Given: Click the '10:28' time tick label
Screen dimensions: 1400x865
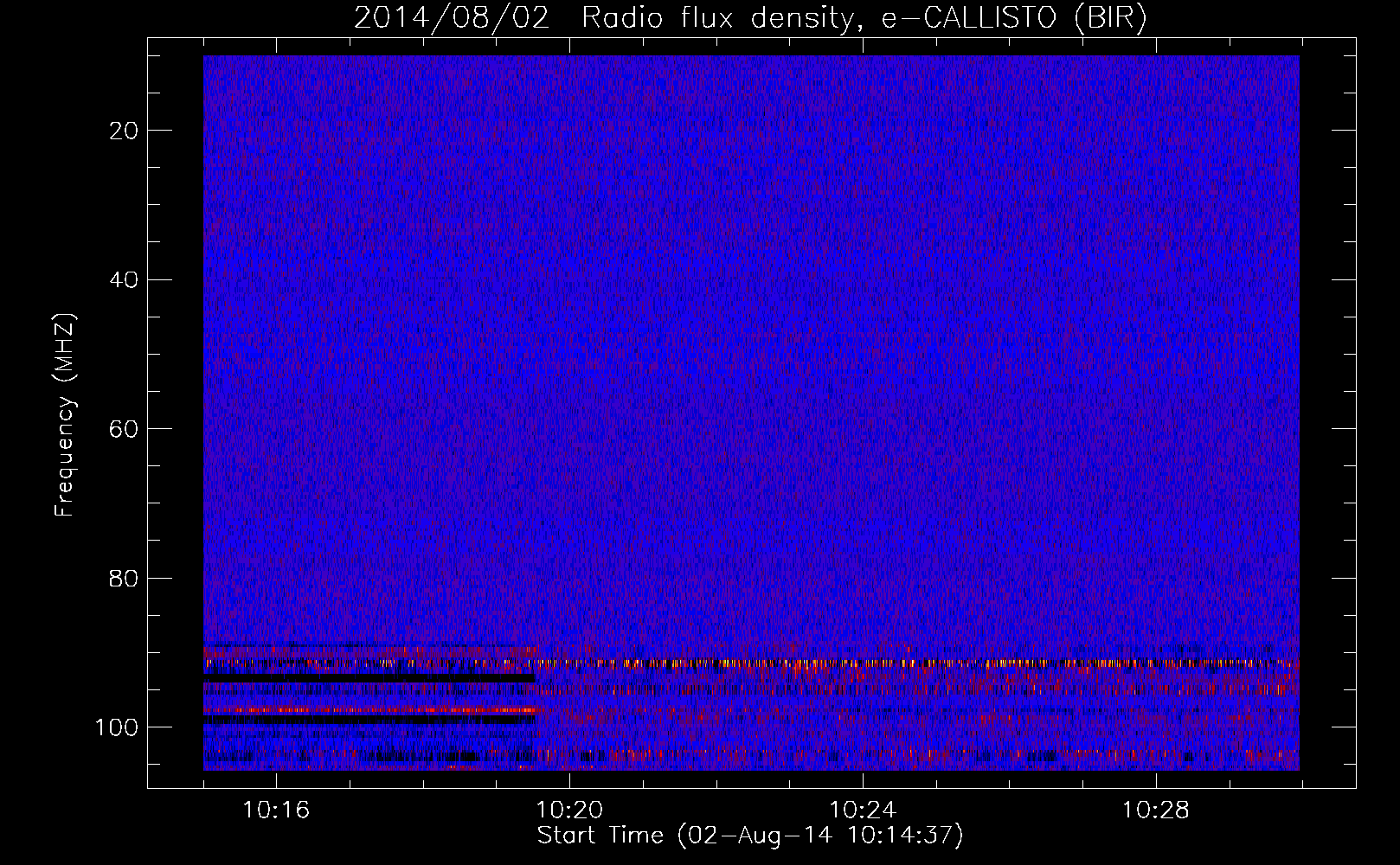Looking at the screenshot, I should click(1156, 811).
